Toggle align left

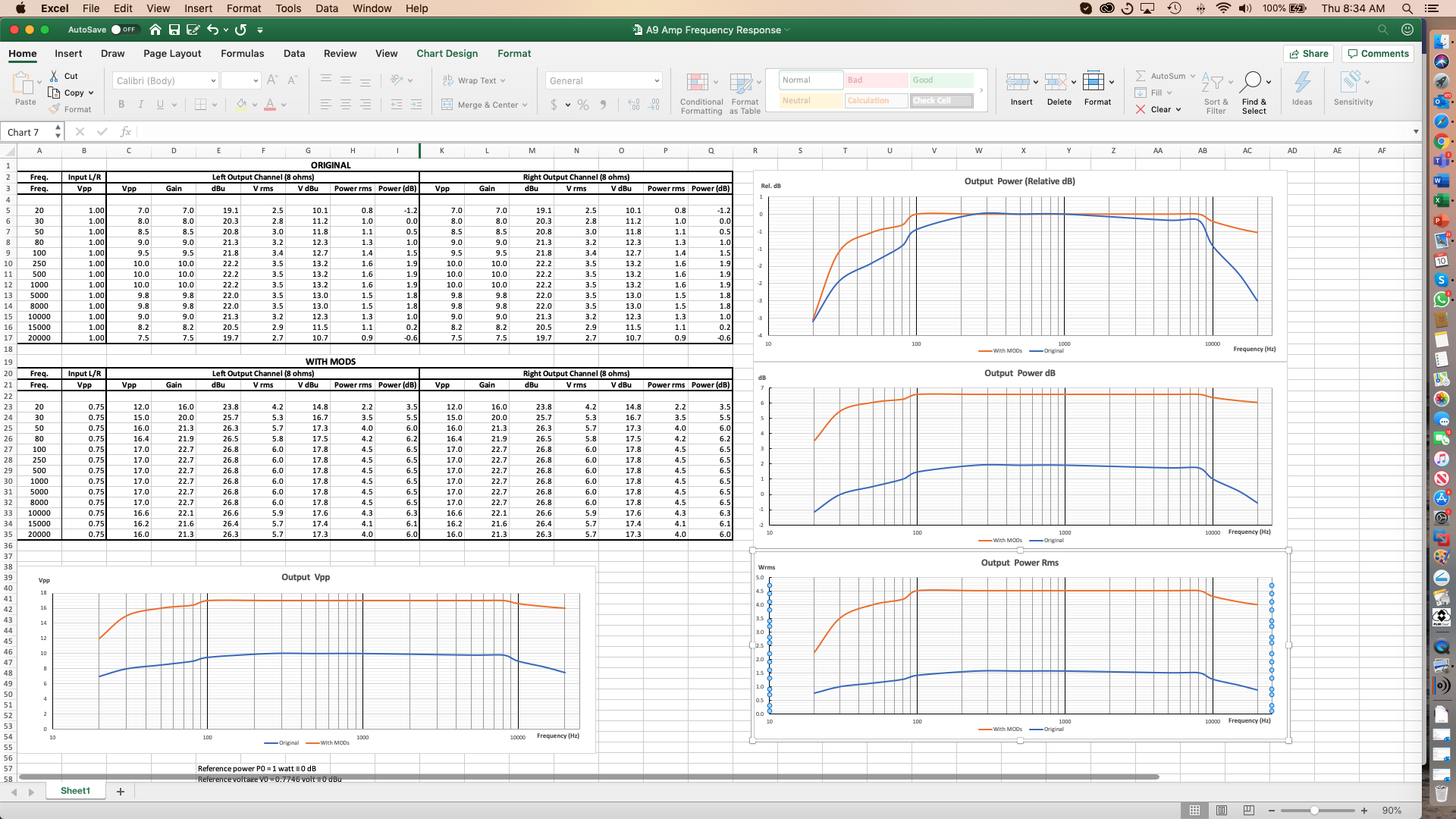coord(326,105)
